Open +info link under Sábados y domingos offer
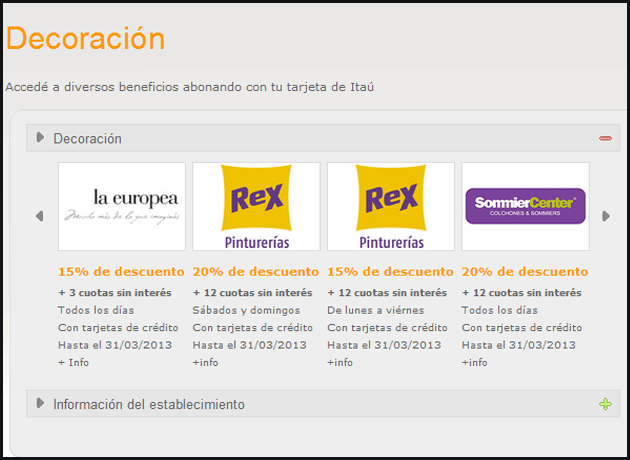The width and height of the screenshot is (630, 460). click(205, 362)
